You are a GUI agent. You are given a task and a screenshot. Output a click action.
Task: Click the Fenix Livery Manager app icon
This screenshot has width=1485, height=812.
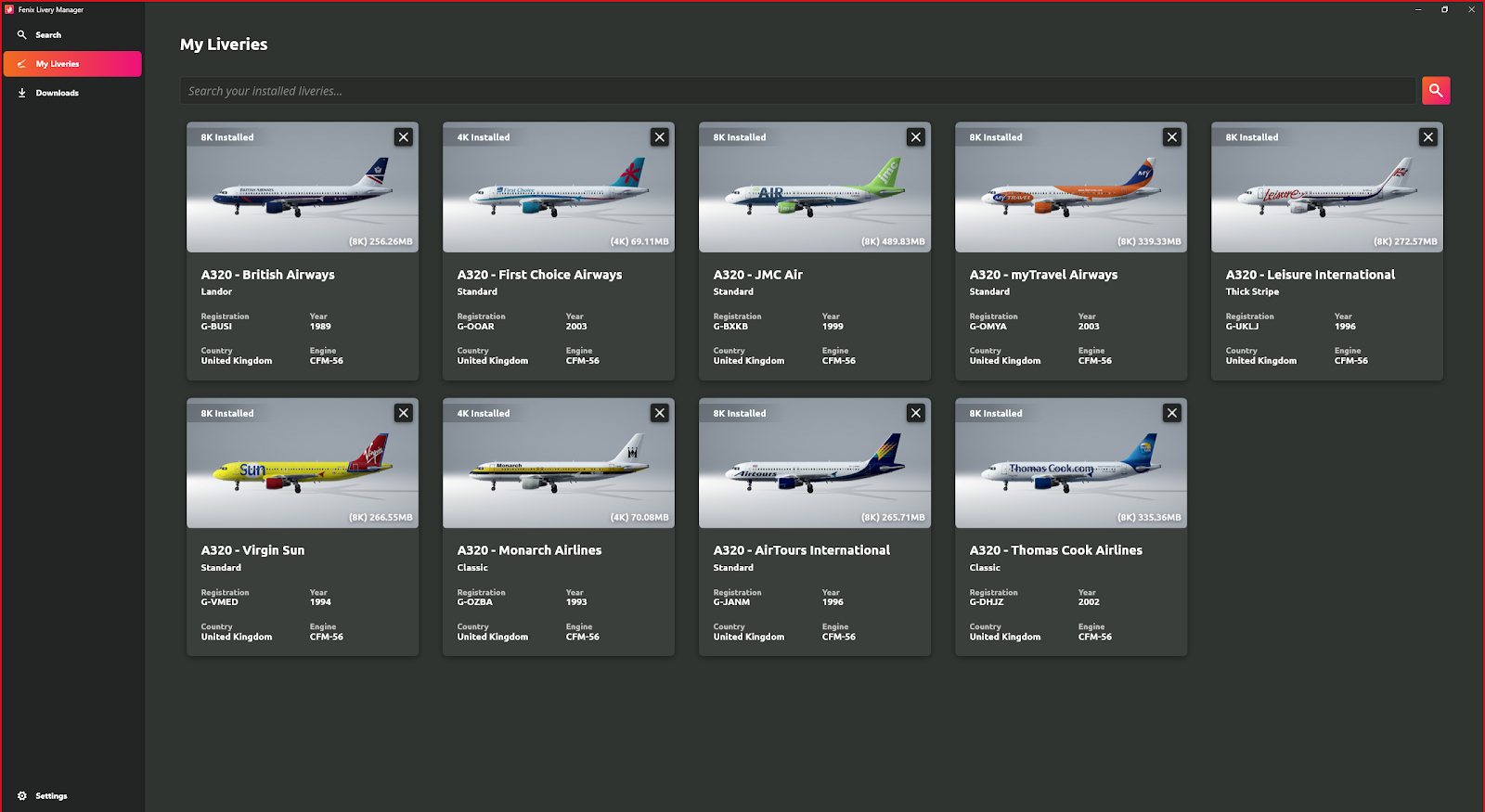9,10
